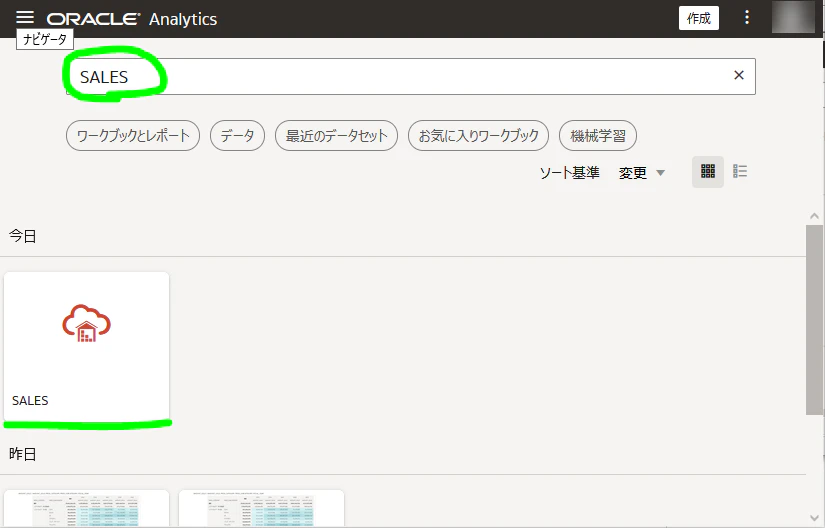Clear the search text with the X icon
The image size is (825, 528).
pos(739,76)
